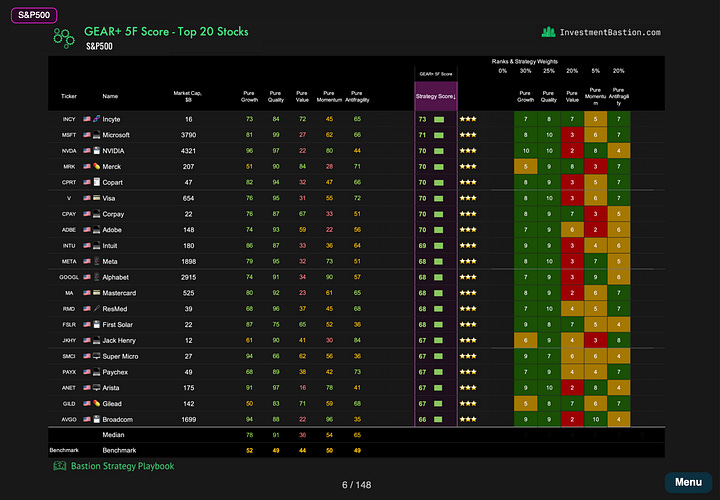Click the Intuit company name
This screenshot has width=720, height=500.
coord(110,246)
